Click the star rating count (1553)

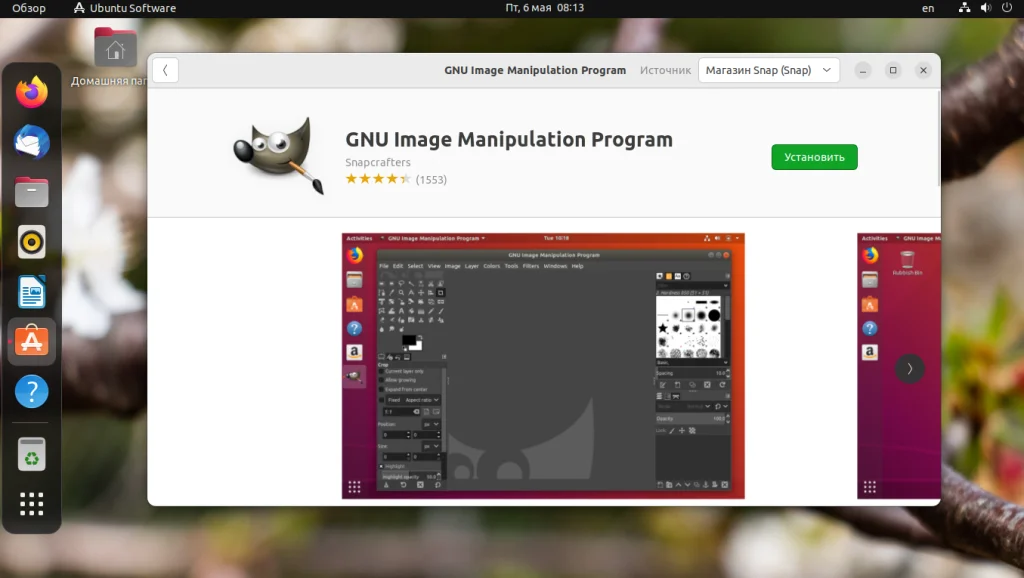click(431, 180)
